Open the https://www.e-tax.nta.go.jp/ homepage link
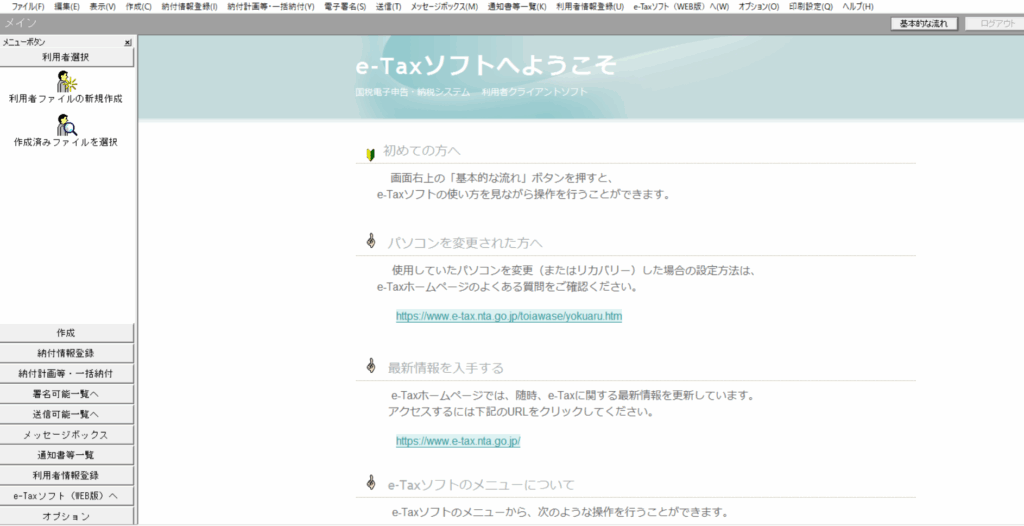Viewport: 1024px width, 526px height. pos(458,441)
